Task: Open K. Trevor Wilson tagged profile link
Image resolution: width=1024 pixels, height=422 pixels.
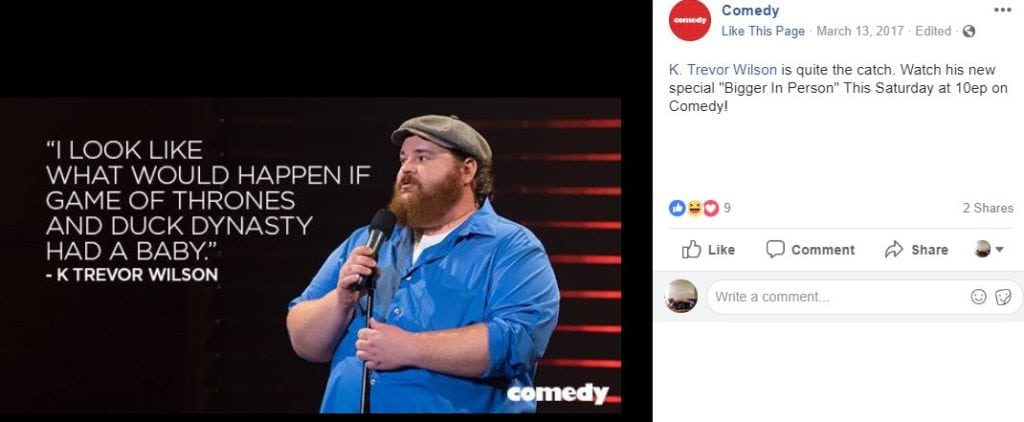Action: [x=723, y=70]
